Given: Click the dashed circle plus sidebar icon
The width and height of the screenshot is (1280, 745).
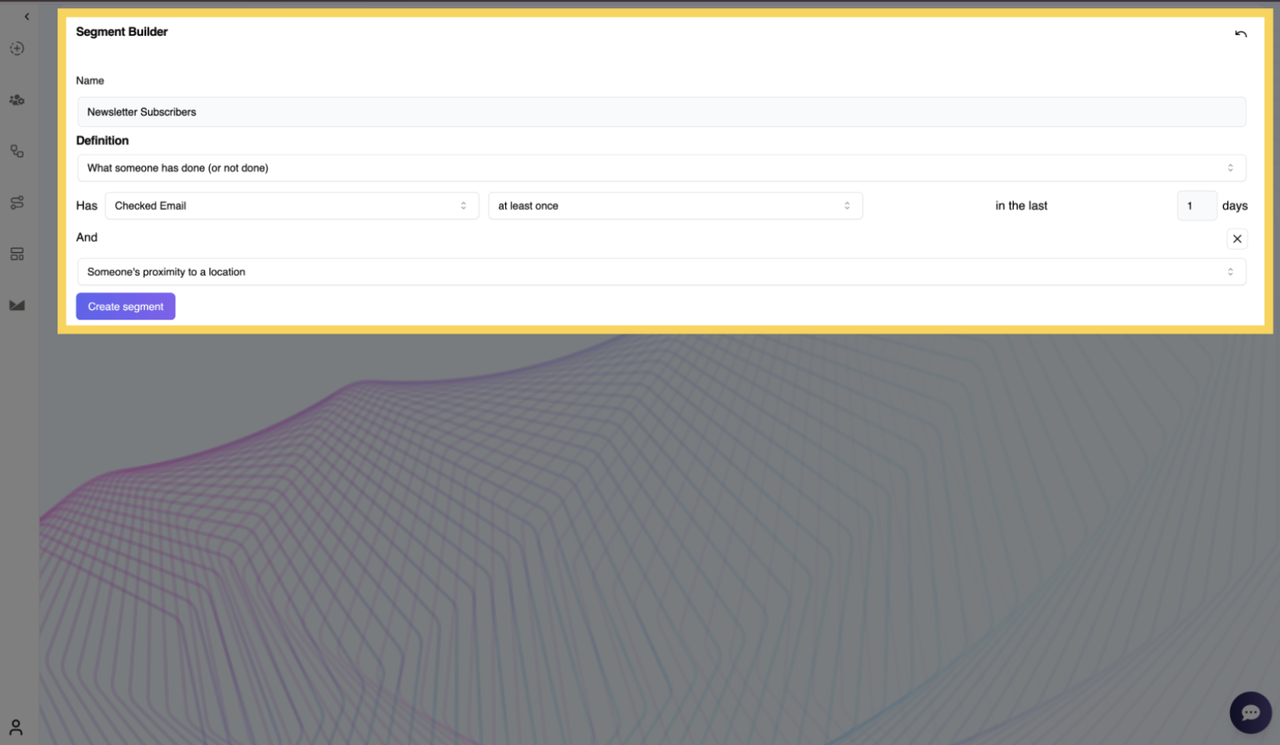Looking at the screenshot, I should (x=17, y=48).
